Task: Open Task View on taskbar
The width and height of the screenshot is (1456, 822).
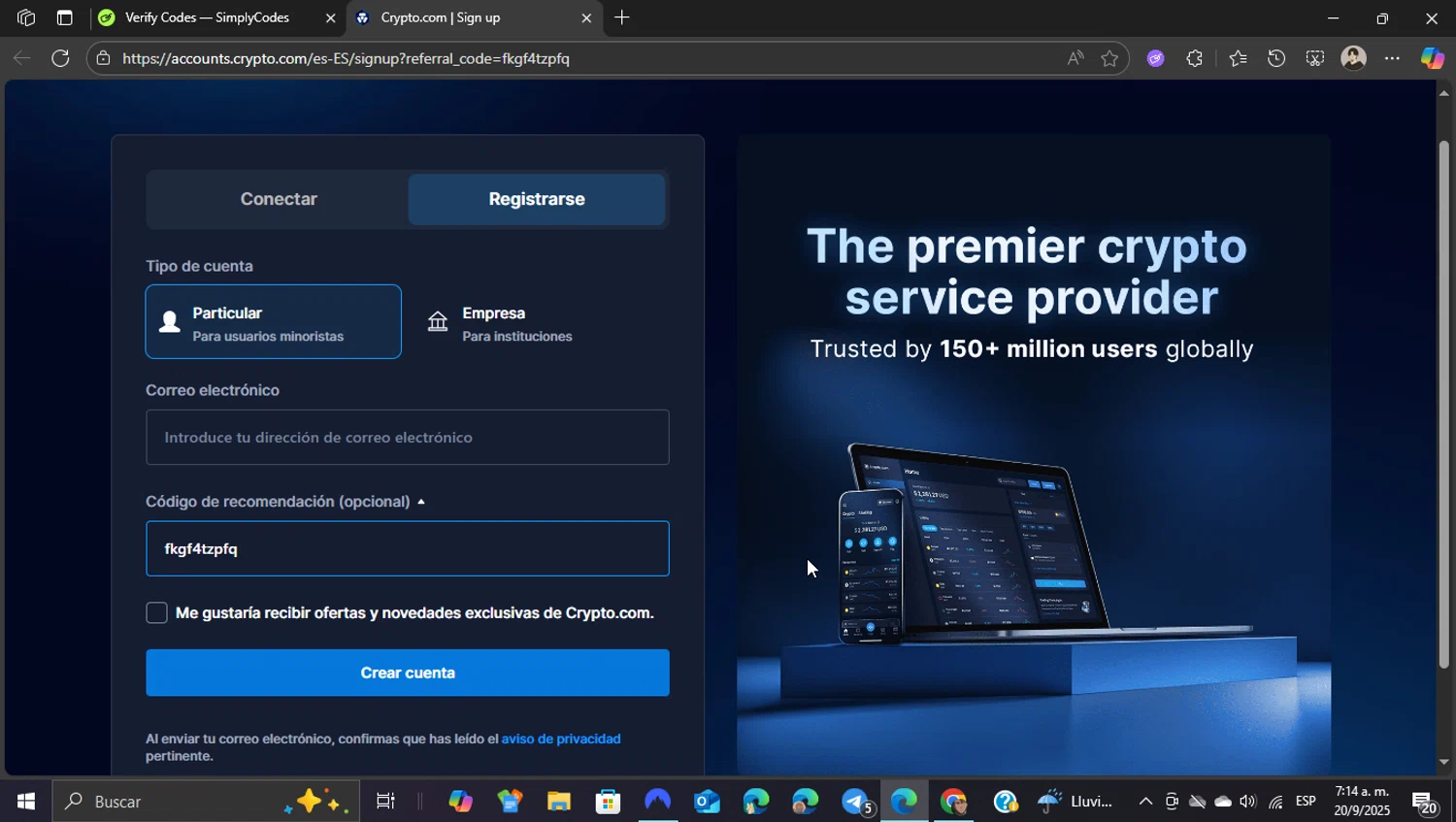Action: point(385,802)
